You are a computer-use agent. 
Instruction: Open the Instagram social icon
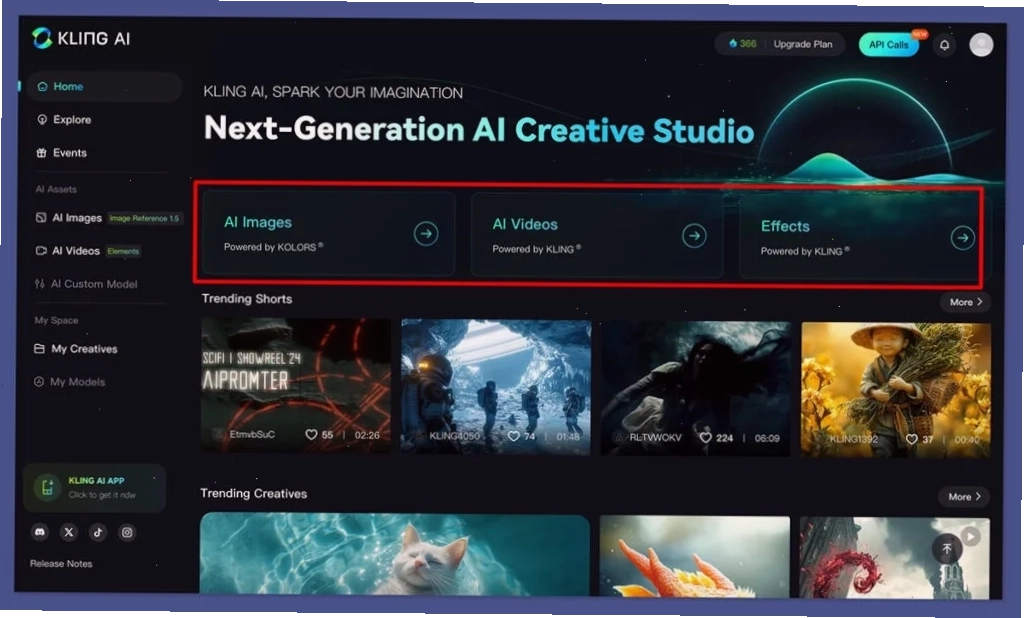coord(127,532)
